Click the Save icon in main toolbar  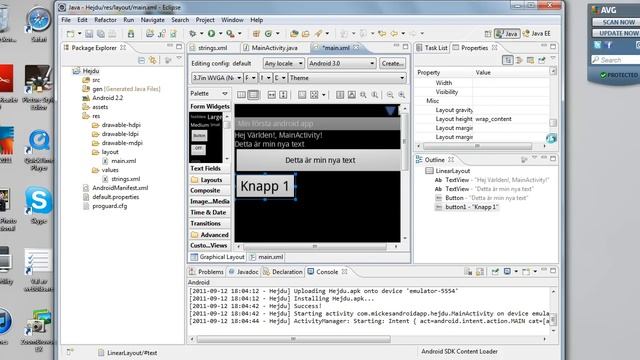[x=89, y=34]
